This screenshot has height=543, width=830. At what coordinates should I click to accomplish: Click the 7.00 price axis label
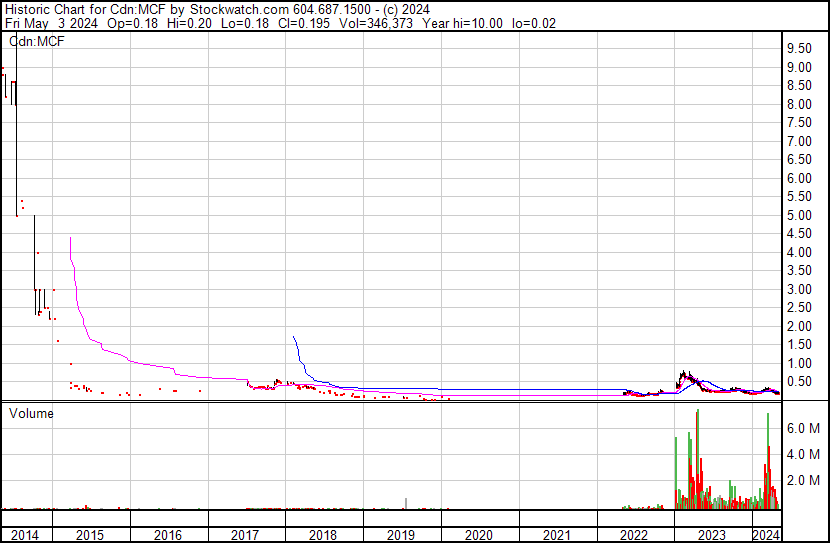coord(799,141)
